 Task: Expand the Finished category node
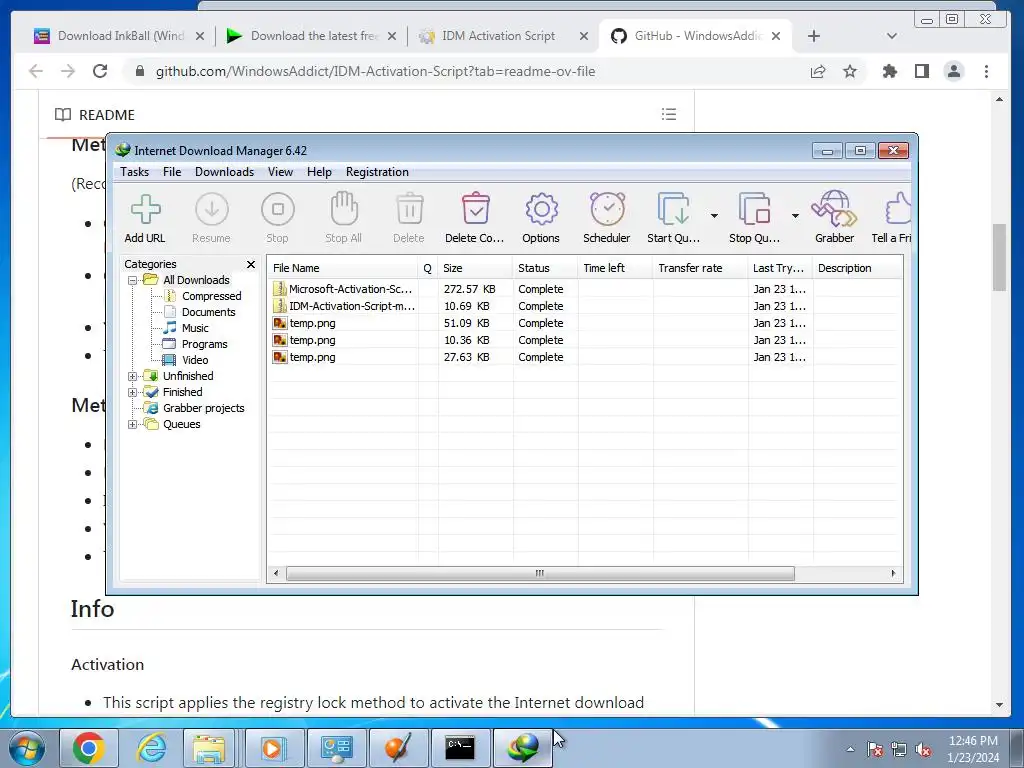133,392
